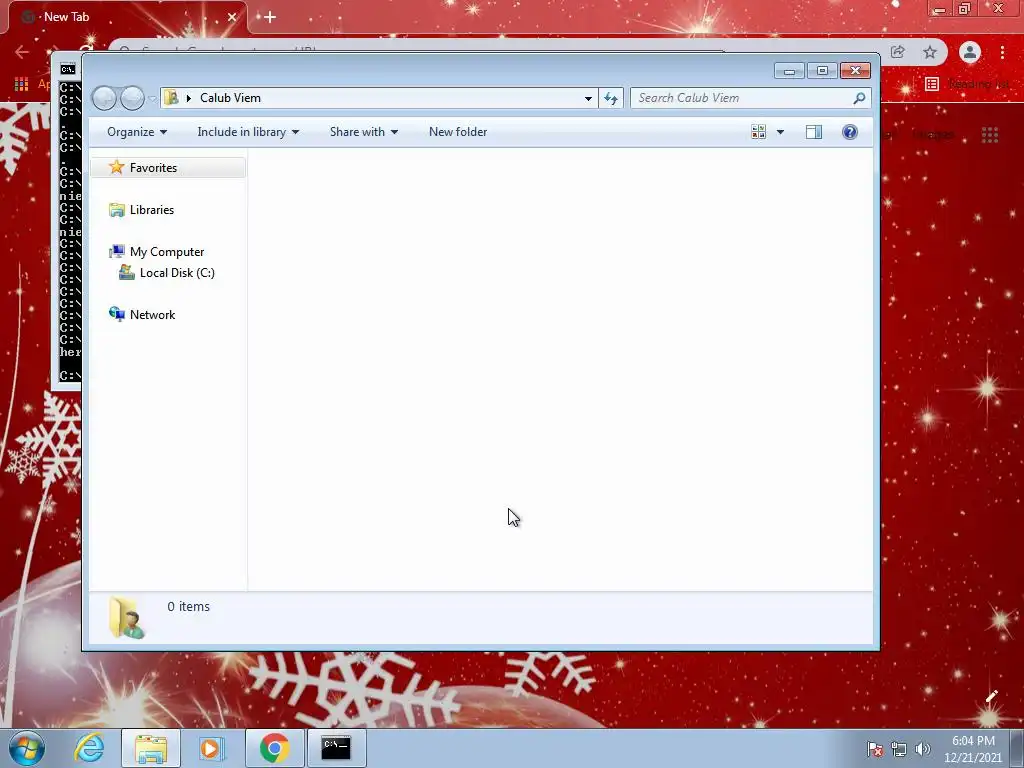Open recent locations arrow beside Forward button
Image resolution: width=1024 pixels, height=768 pixels.
[x=152, y=99]
